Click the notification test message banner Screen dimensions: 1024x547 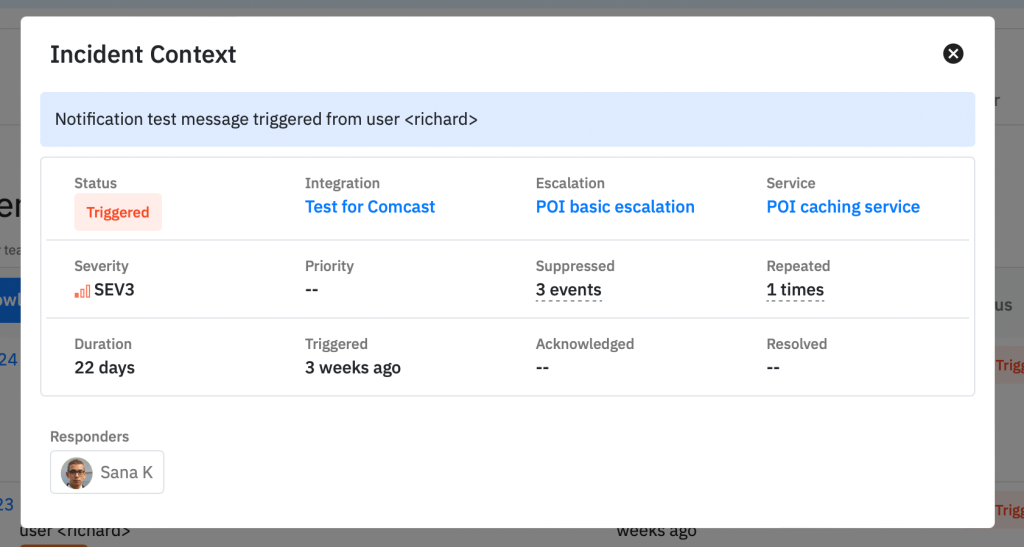(x=507, y=120)
